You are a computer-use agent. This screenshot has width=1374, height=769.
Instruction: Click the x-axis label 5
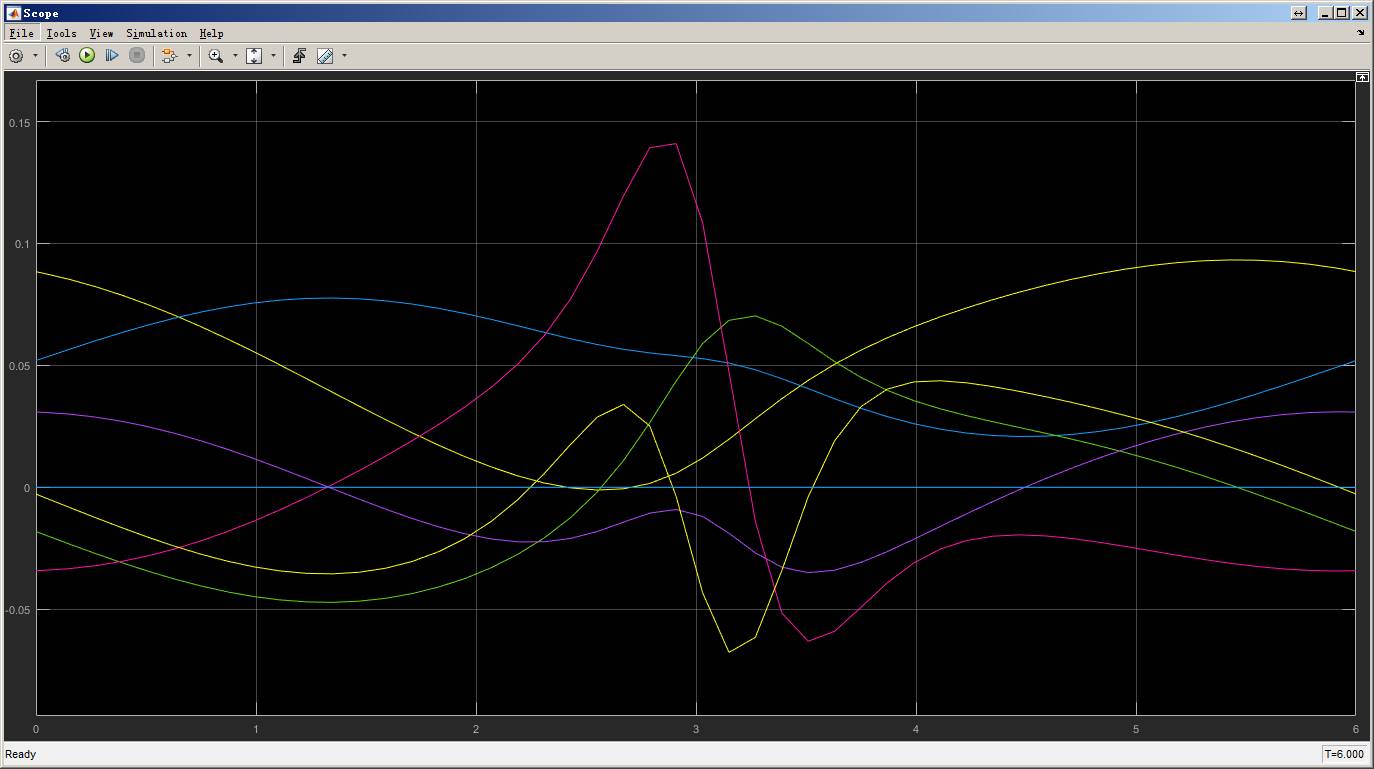point(1136,729)
